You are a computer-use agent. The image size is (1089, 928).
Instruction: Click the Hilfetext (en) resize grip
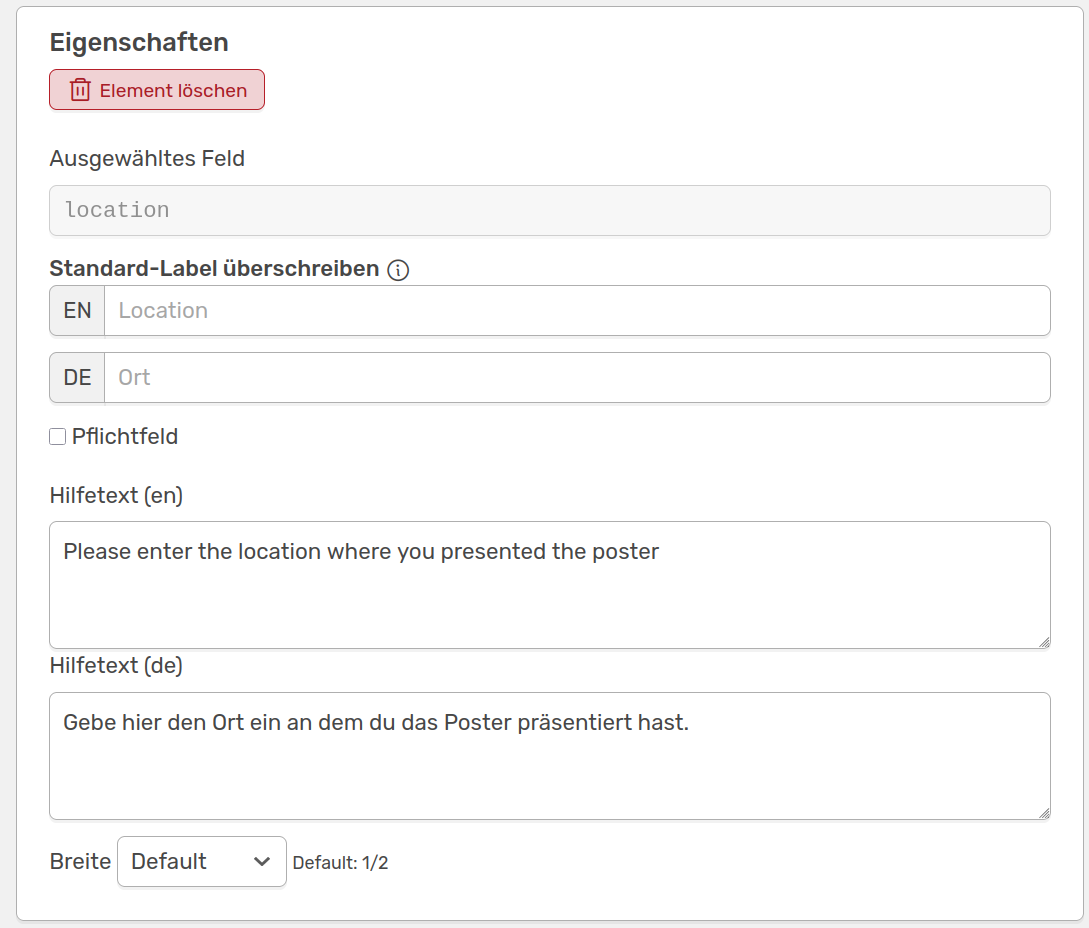(x=1044, y=643)
